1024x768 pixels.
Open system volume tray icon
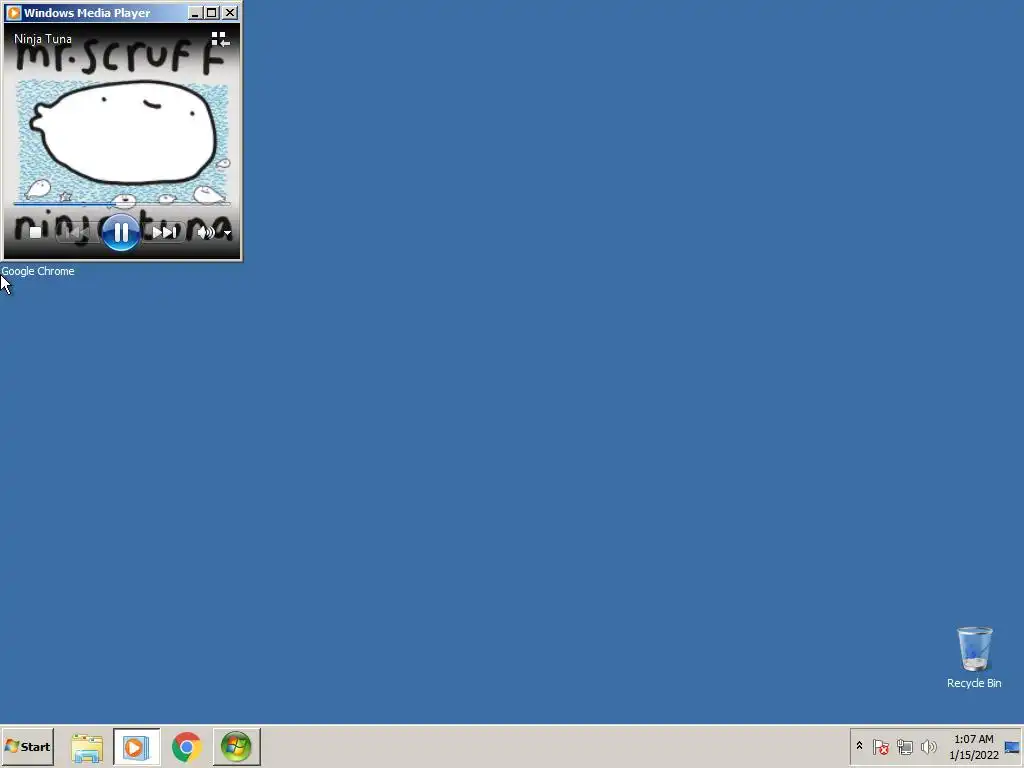[928, 746]
